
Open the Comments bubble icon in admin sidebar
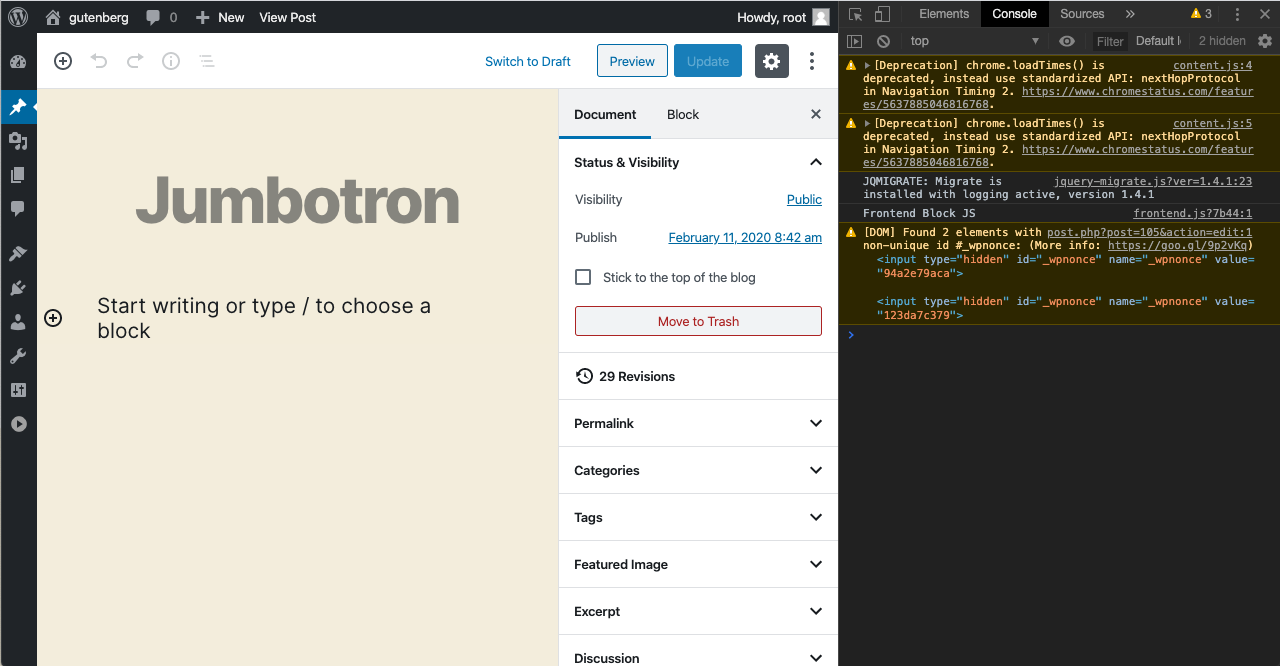[x=17, y=208]
